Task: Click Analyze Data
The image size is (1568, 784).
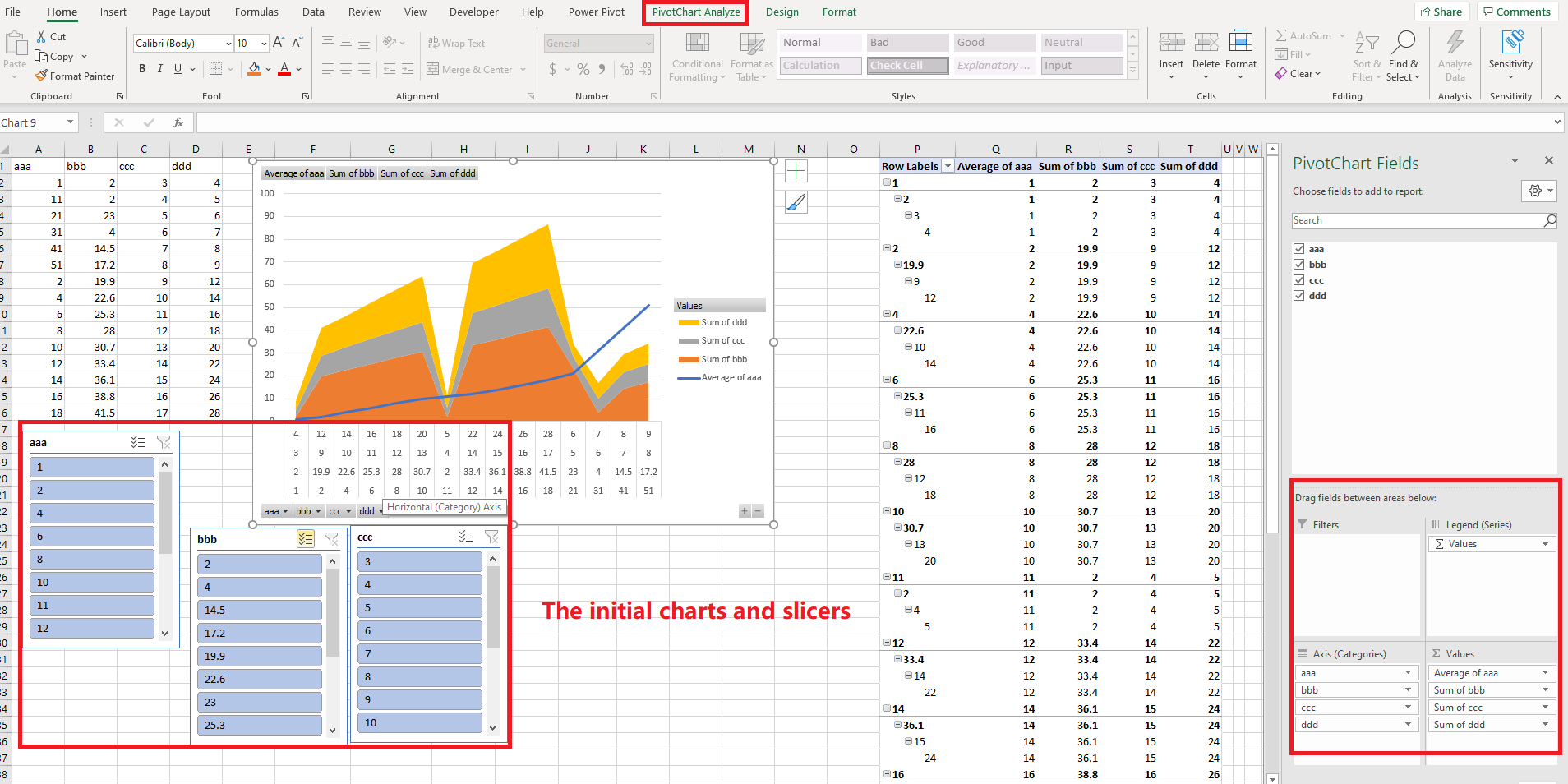Action: pos(1455,57)
